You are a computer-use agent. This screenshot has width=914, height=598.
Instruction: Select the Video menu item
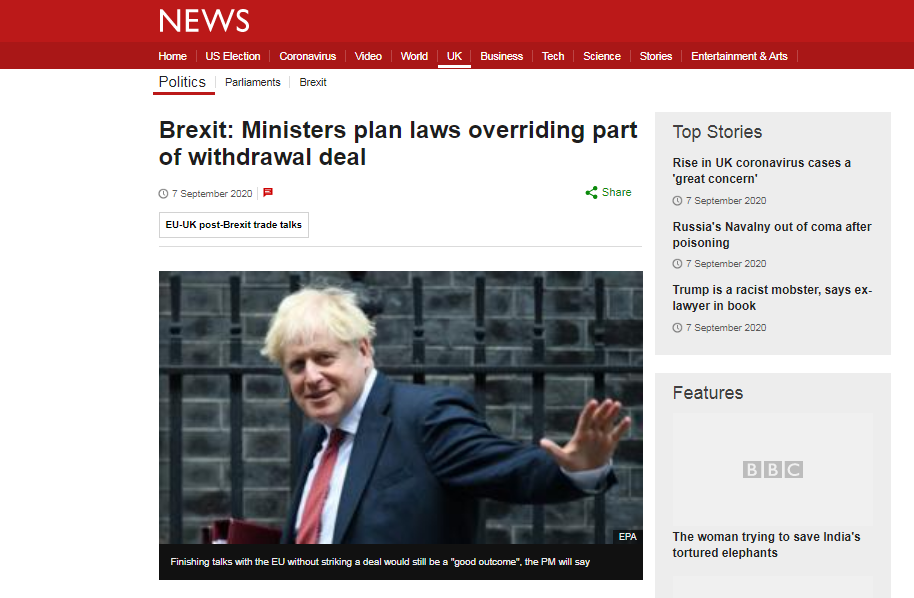coord(368,56)
